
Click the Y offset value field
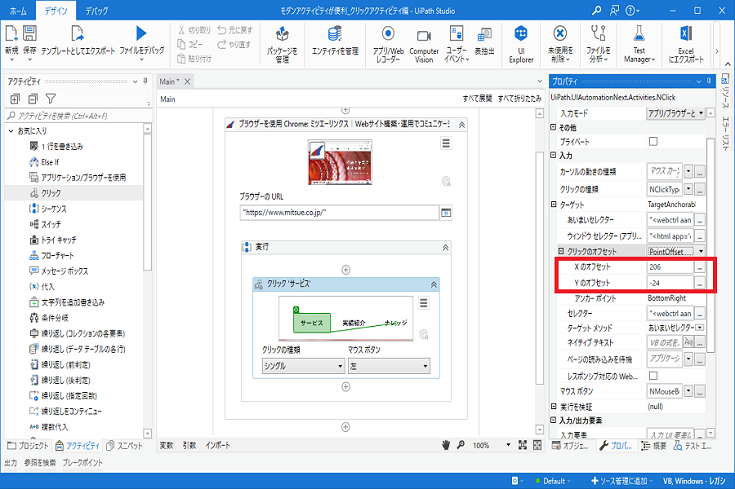pyautogui.click(x=670, y=283)
